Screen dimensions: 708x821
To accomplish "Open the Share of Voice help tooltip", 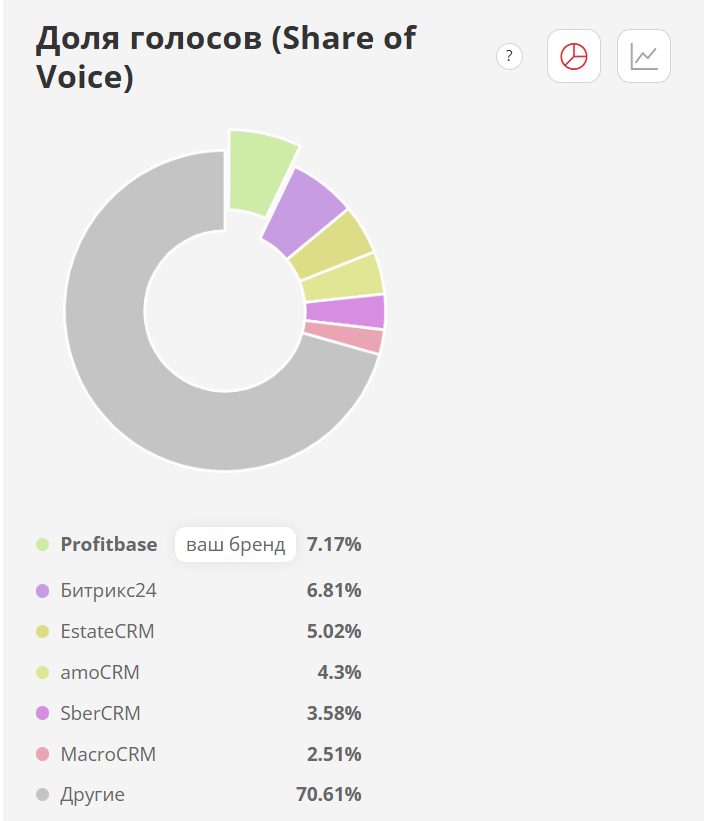I will click(509, 57).
